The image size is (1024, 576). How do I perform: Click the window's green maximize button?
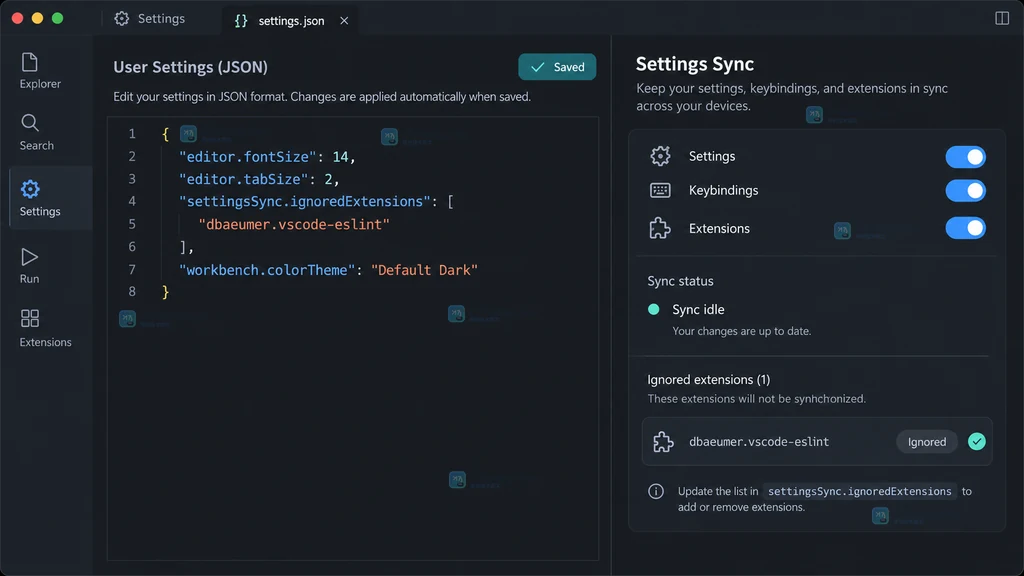57,18
